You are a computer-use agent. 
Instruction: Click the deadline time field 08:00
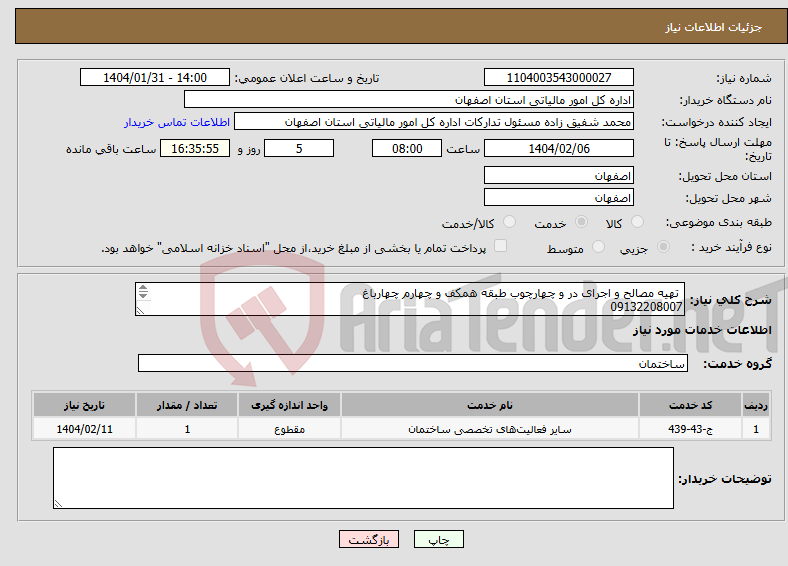(x=407, y=148)
